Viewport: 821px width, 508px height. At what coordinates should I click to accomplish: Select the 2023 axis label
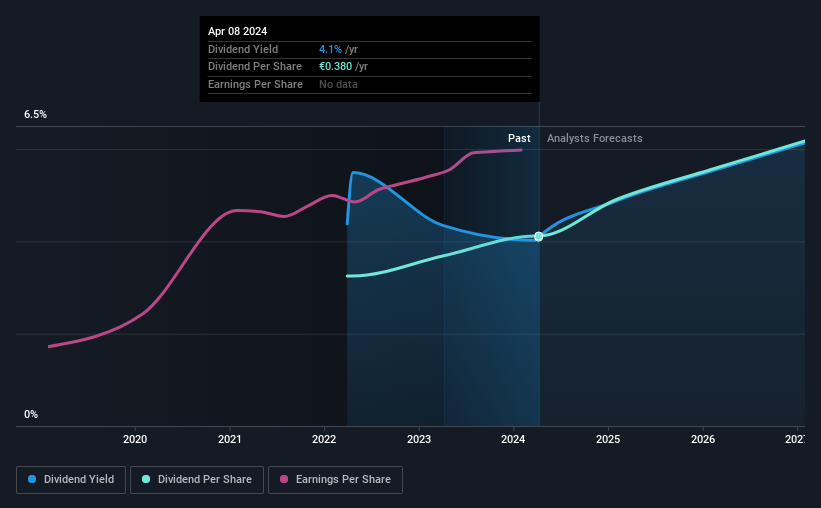click(419, 439)
